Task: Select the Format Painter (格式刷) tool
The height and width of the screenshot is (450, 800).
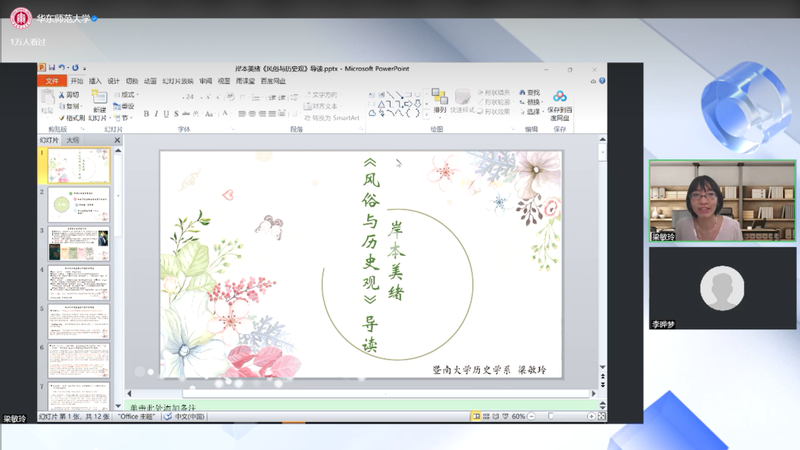Action: [x=70, y=118]
